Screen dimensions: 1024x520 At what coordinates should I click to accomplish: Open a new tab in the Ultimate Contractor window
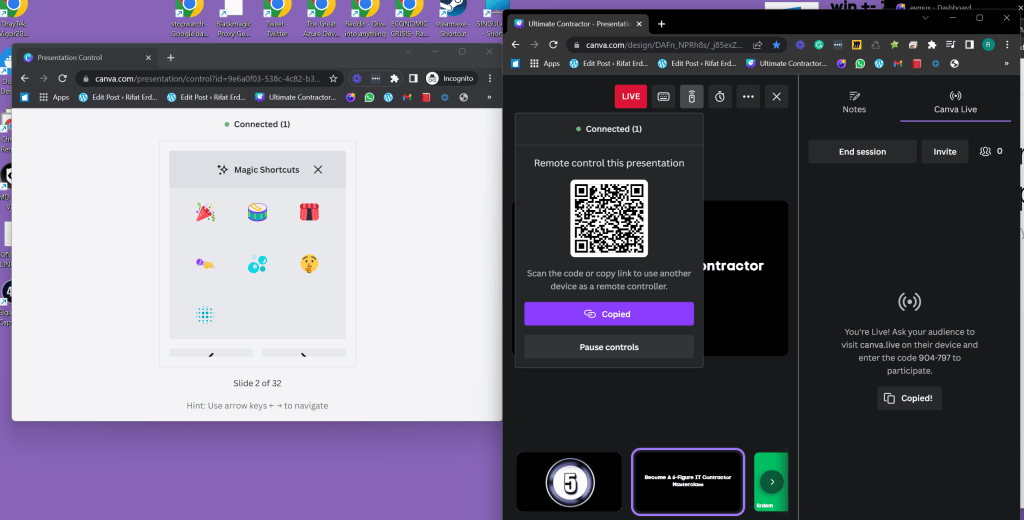(x=662, y=24)
